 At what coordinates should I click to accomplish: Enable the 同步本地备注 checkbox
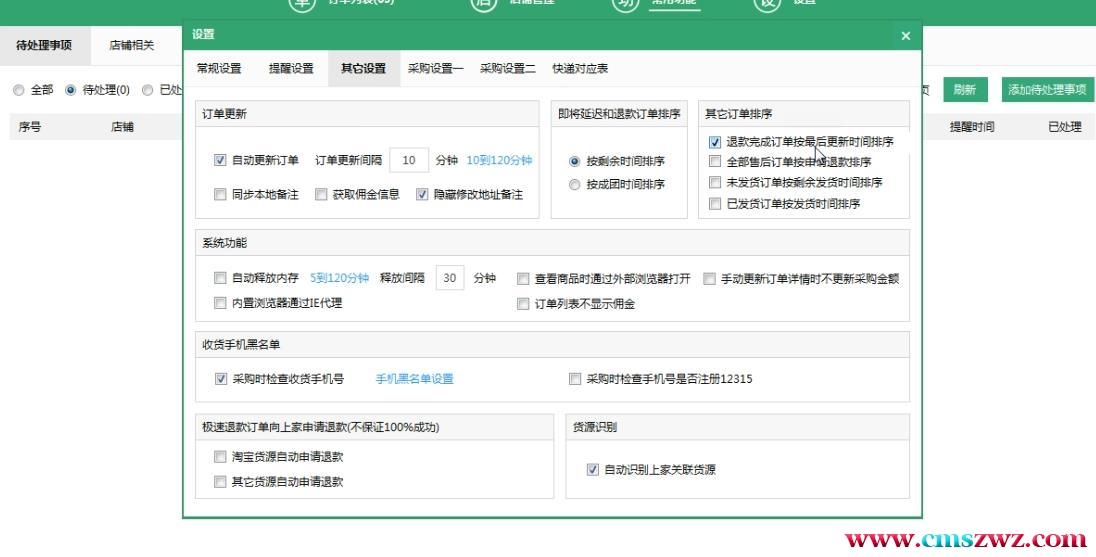[220, 195]
